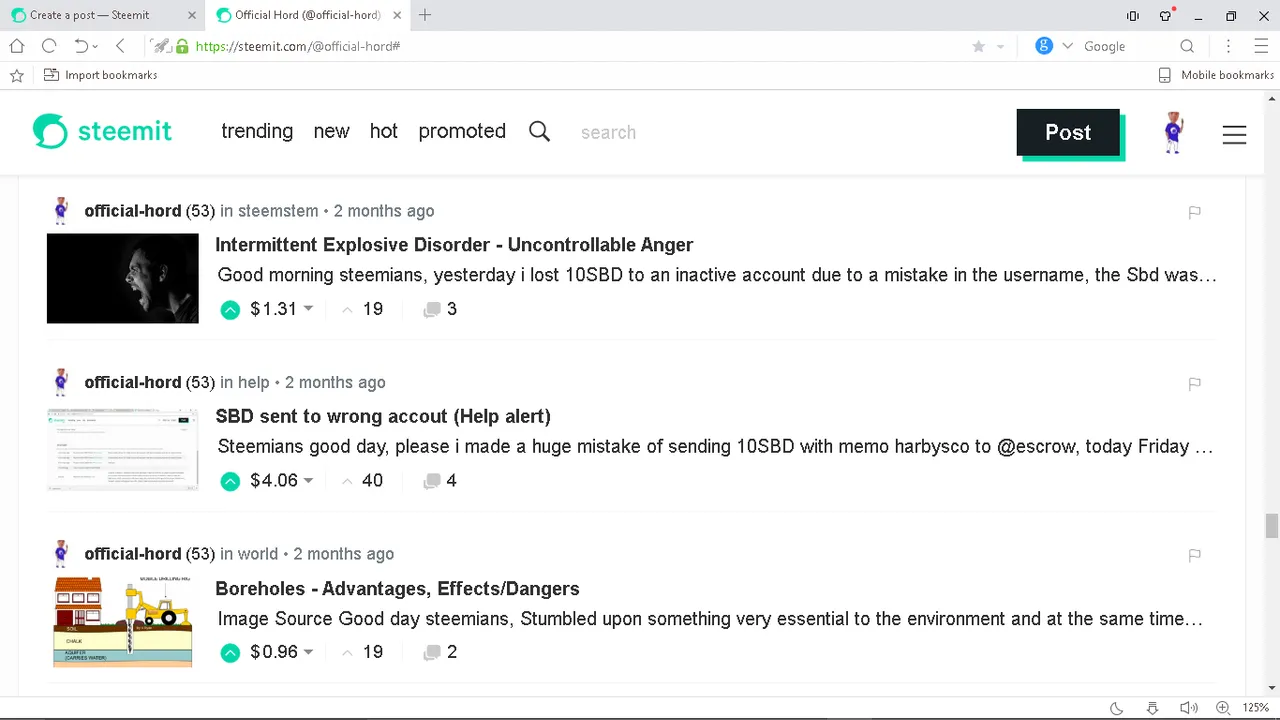Reload the page with refresh icon
Image resolution: width=1280 pixels, height=720 pixels.
(x=49, y=46)
